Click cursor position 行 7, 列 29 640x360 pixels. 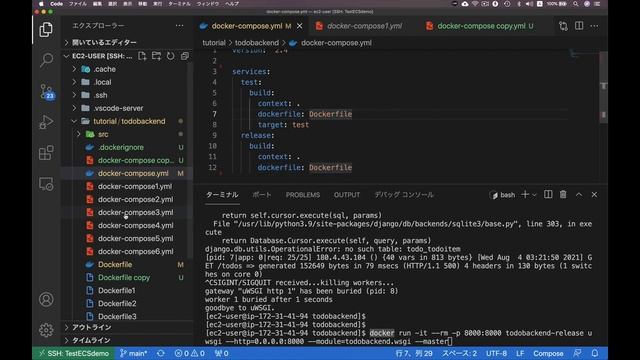pos(414,353)
